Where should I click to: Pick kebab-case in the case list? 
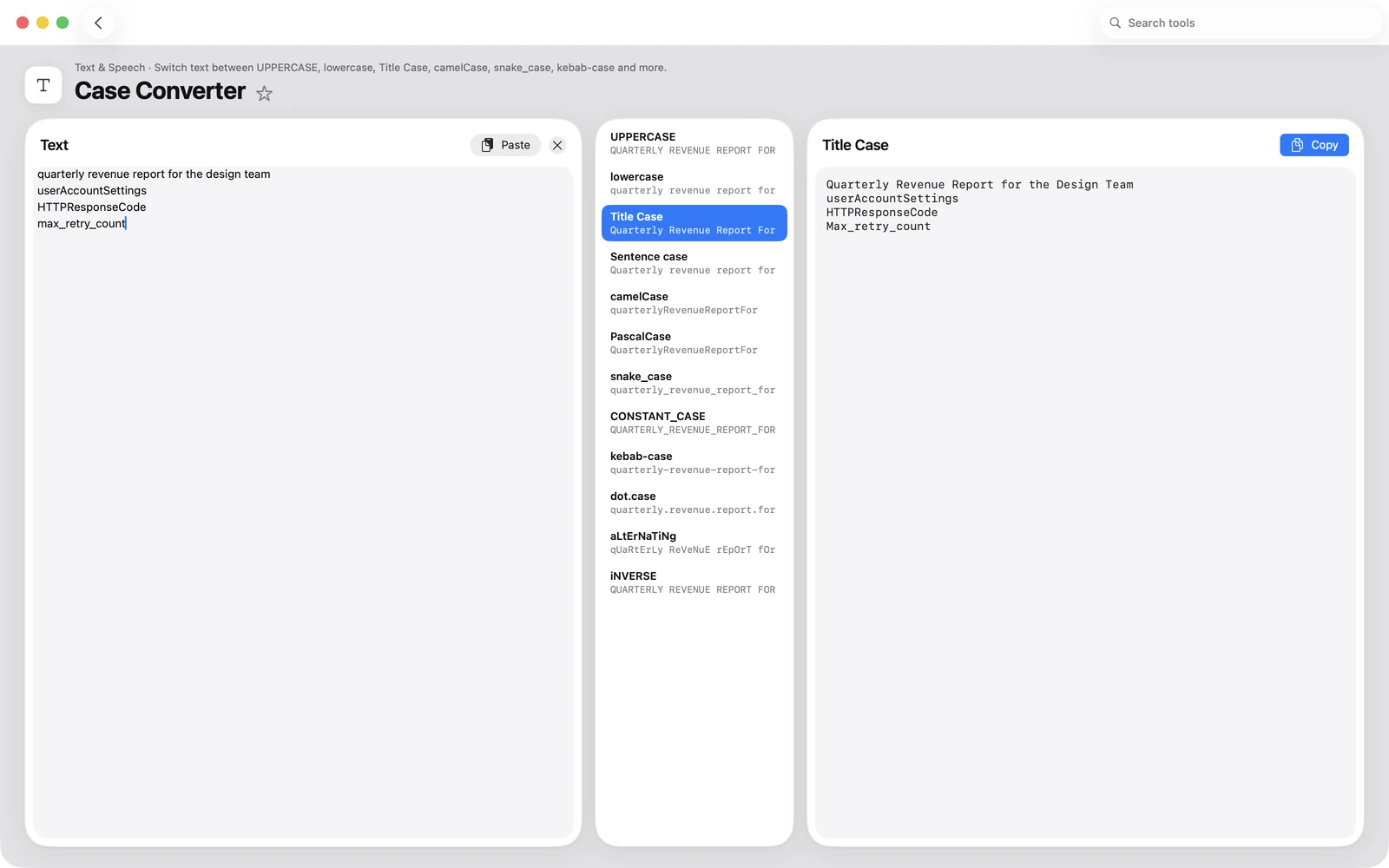(694, 463)
